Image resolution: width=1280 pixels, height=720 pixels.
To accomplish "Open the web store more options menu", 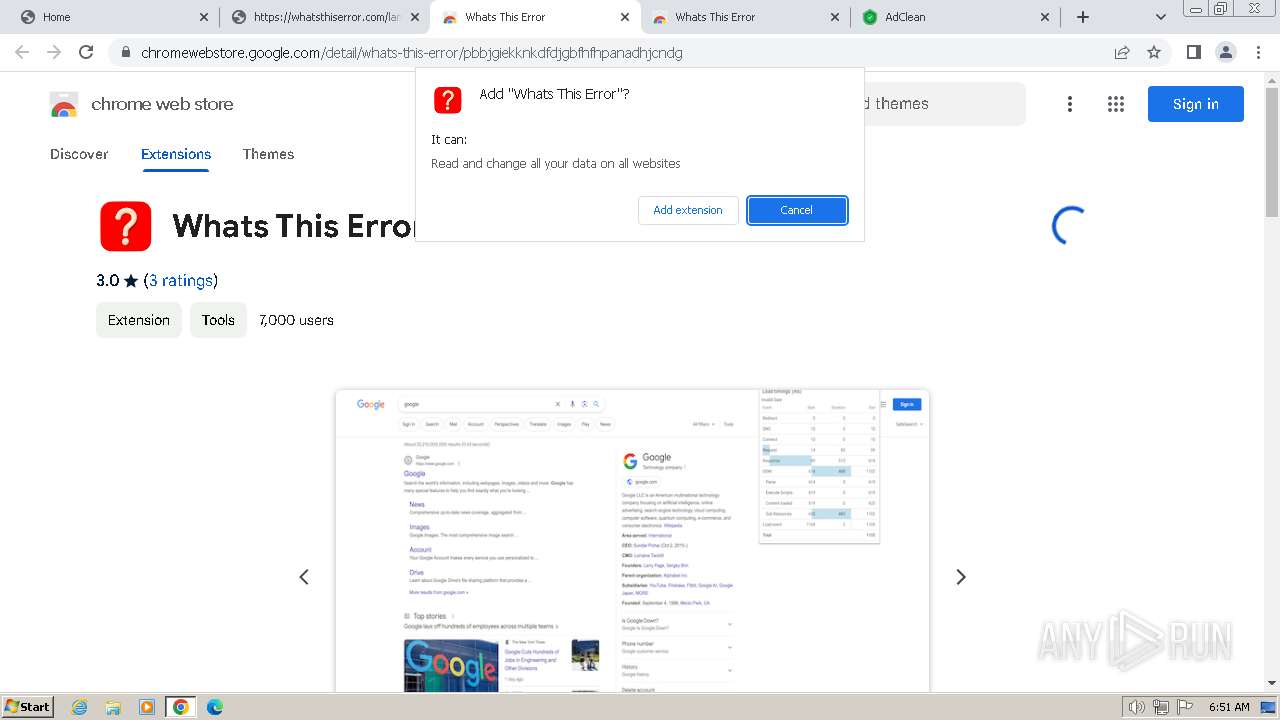I will click(x=1070, y=104).
